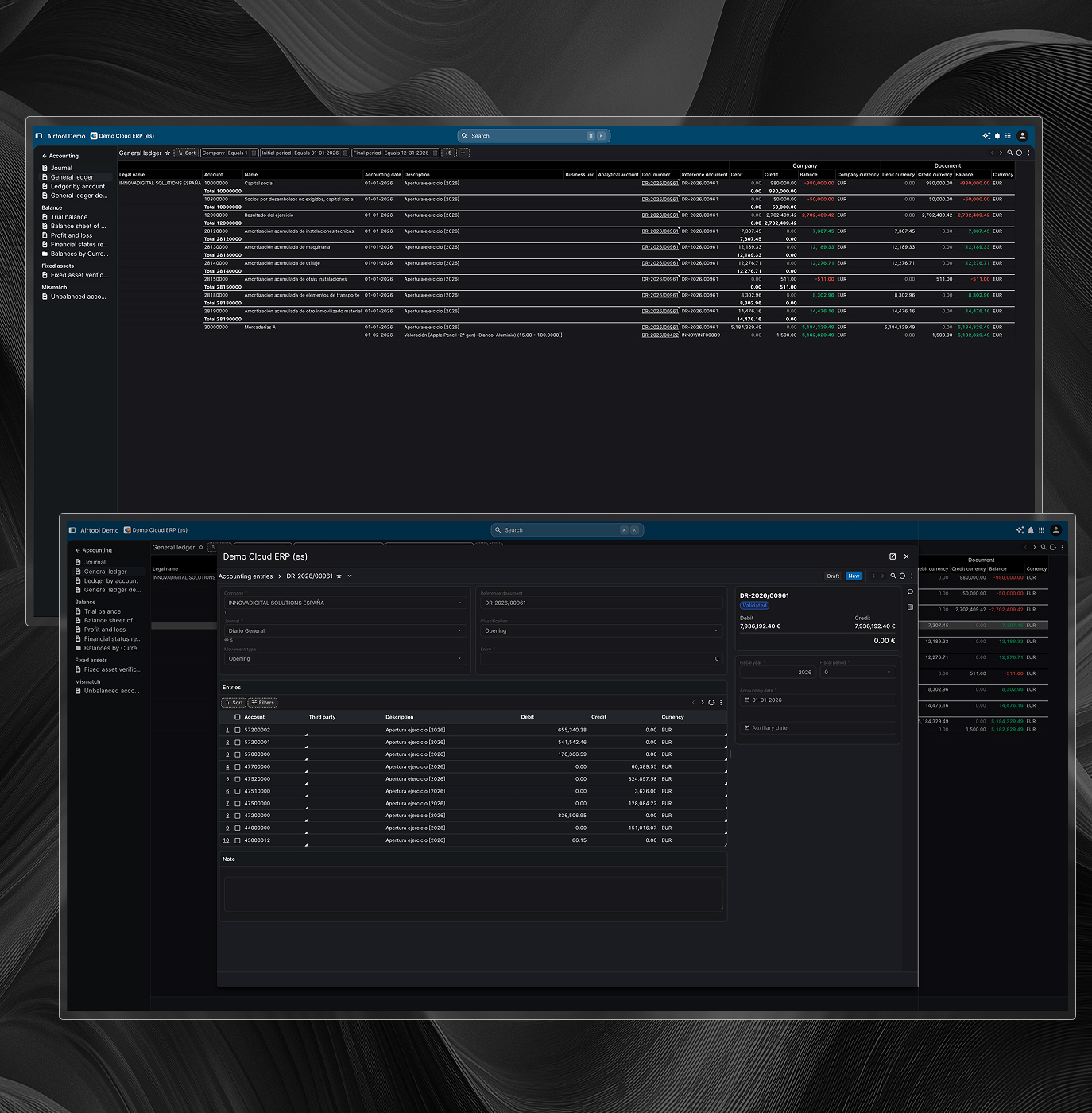Open details panel icon below comments icon

910,607
